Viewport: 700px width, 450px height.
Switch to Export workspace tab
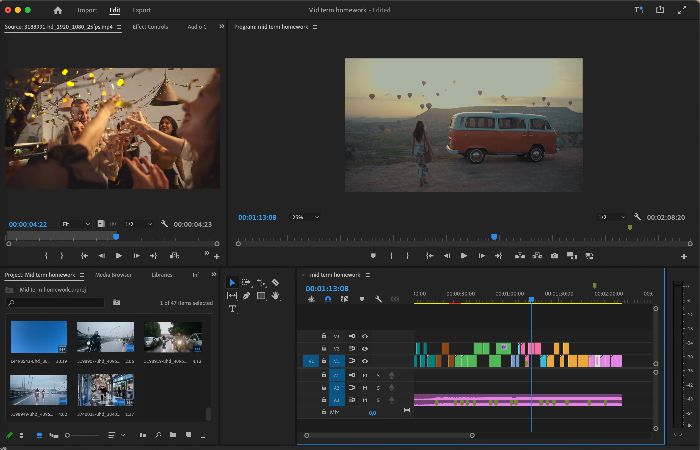(142, 10)
